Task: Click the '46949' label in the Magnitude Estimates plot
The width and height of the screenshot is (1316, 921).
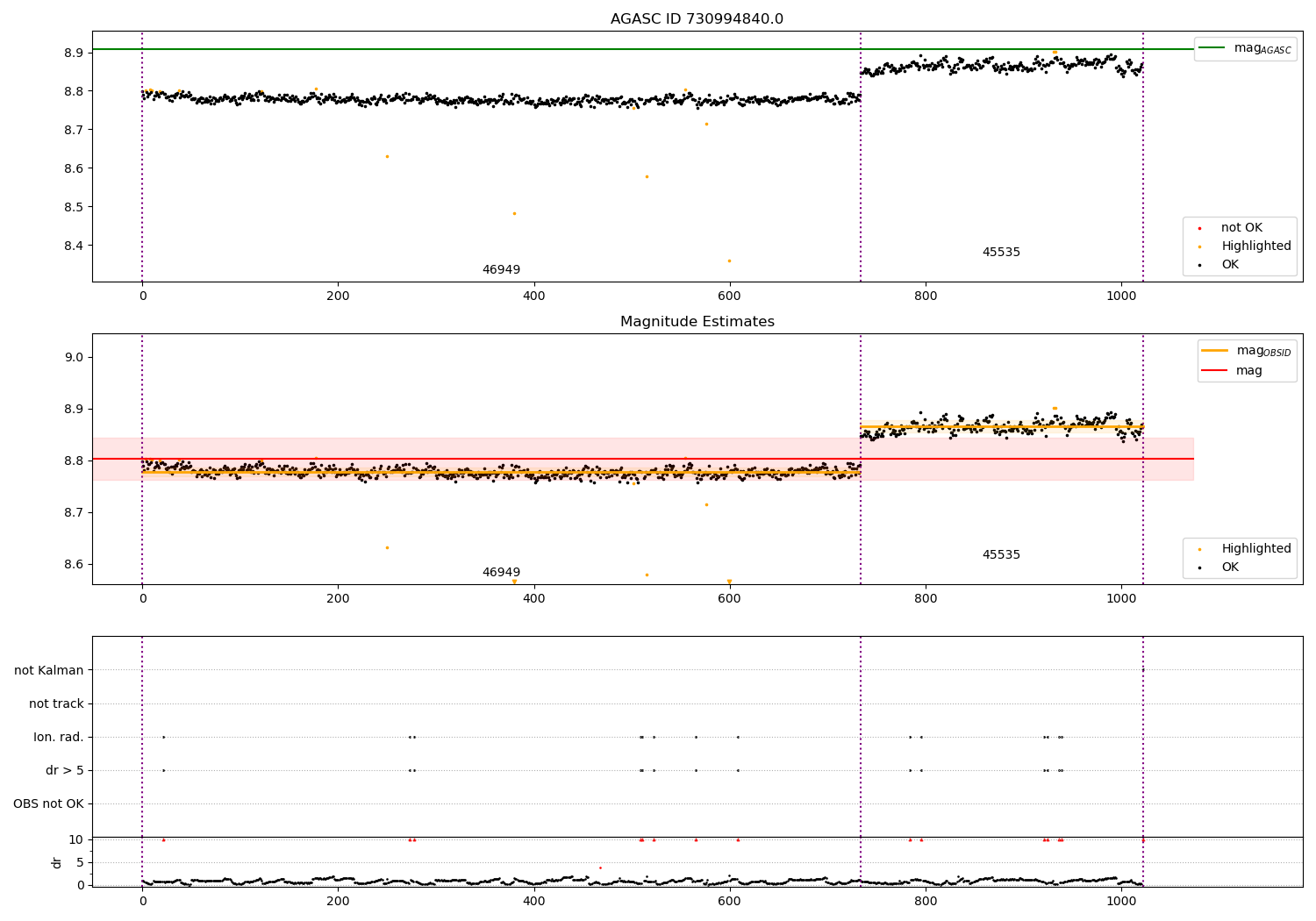Action: 501,573
